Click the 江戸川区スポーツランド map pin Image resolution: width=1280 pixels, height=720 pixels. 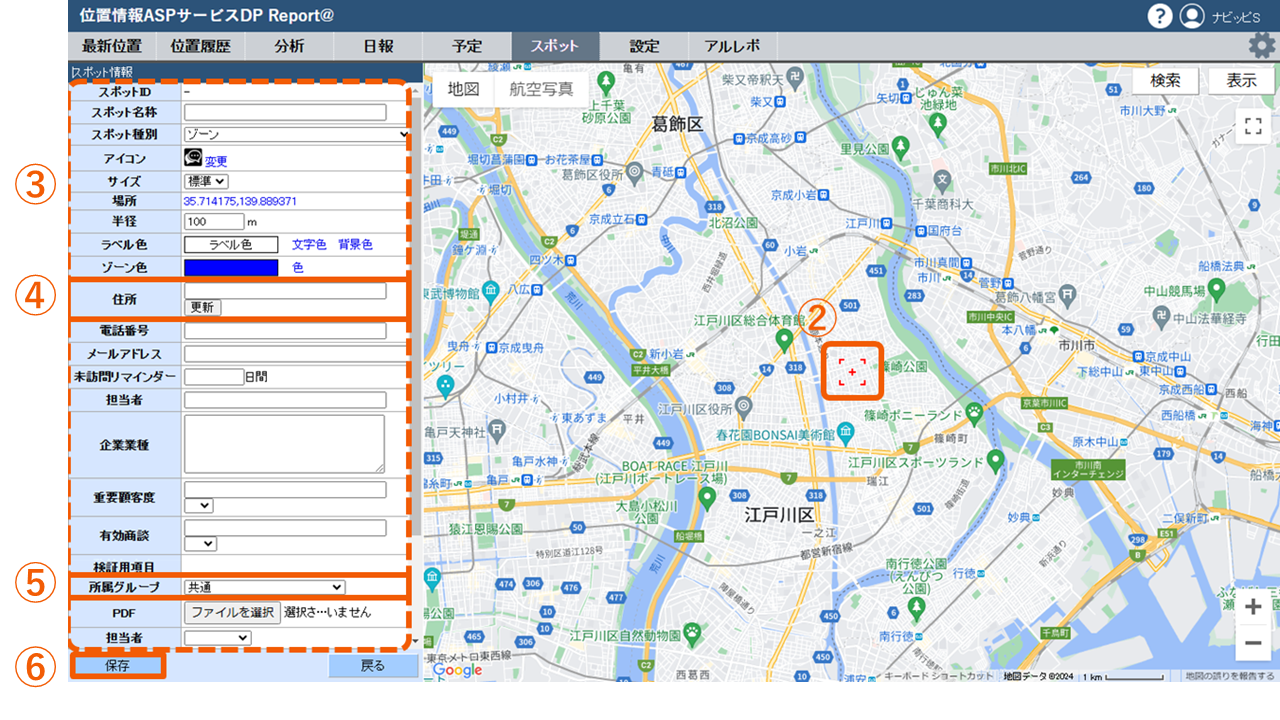[x=995, y=460]
